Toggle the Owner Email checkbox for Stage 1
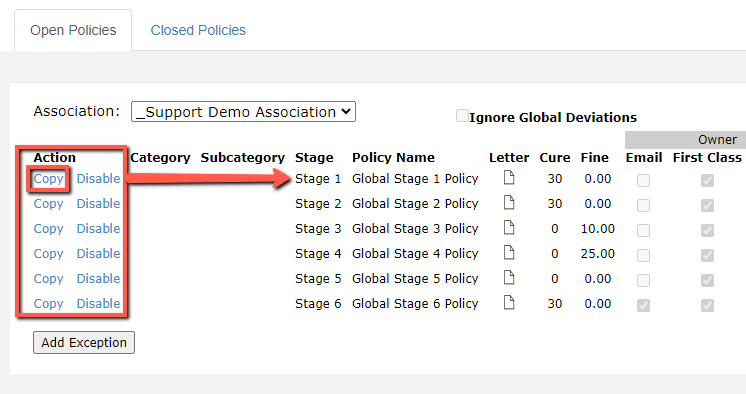This screenshot has width=746, height=394. 643,180
